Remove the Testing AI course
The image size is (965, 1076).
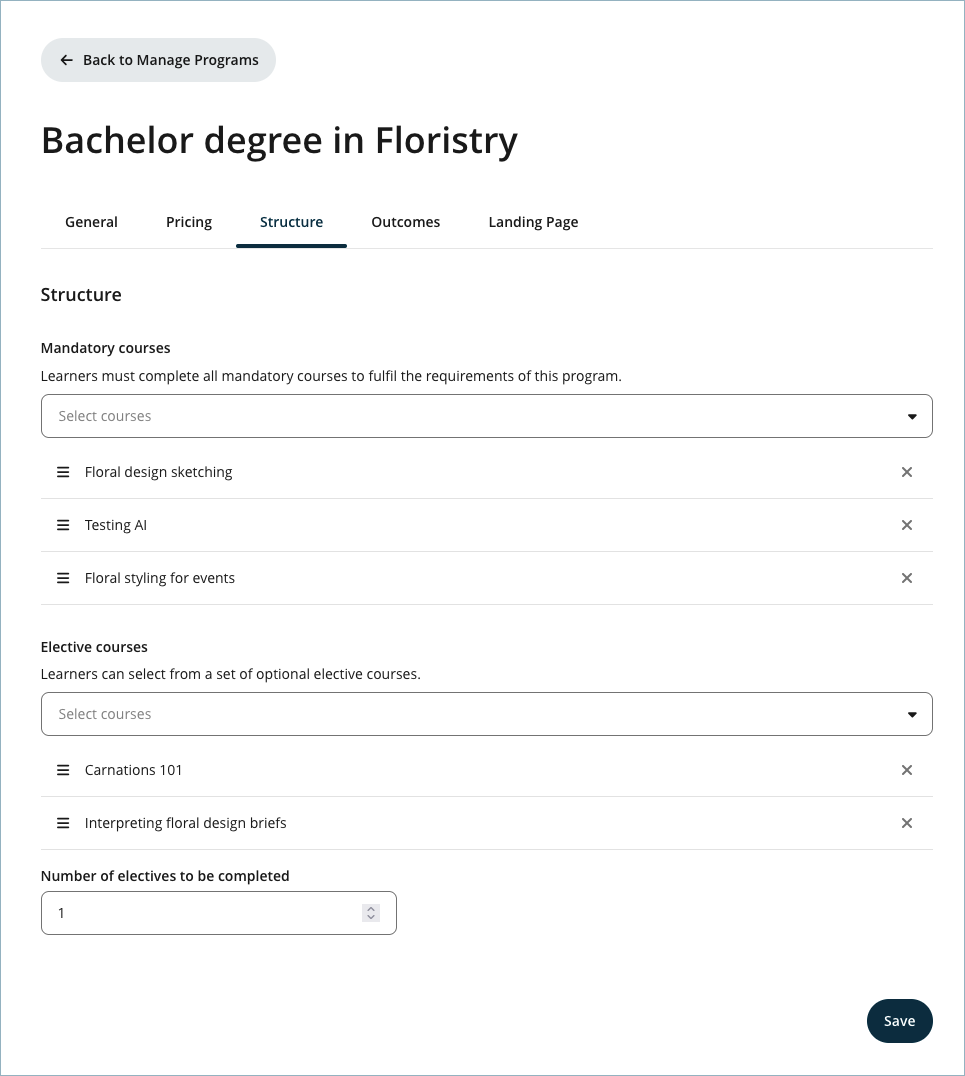click(x=907, y=525)
